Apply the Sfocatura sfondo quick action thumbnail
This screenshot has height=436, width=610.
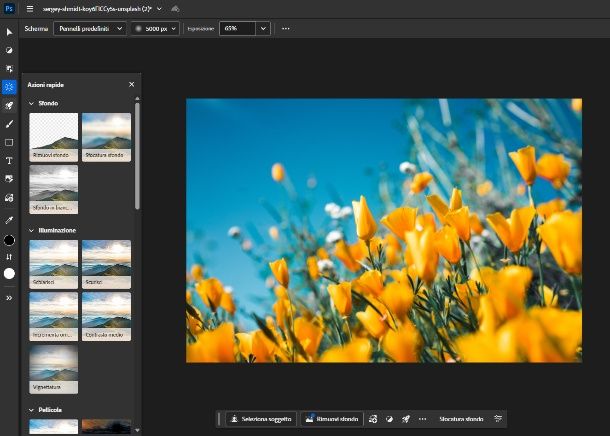[107, 137]
